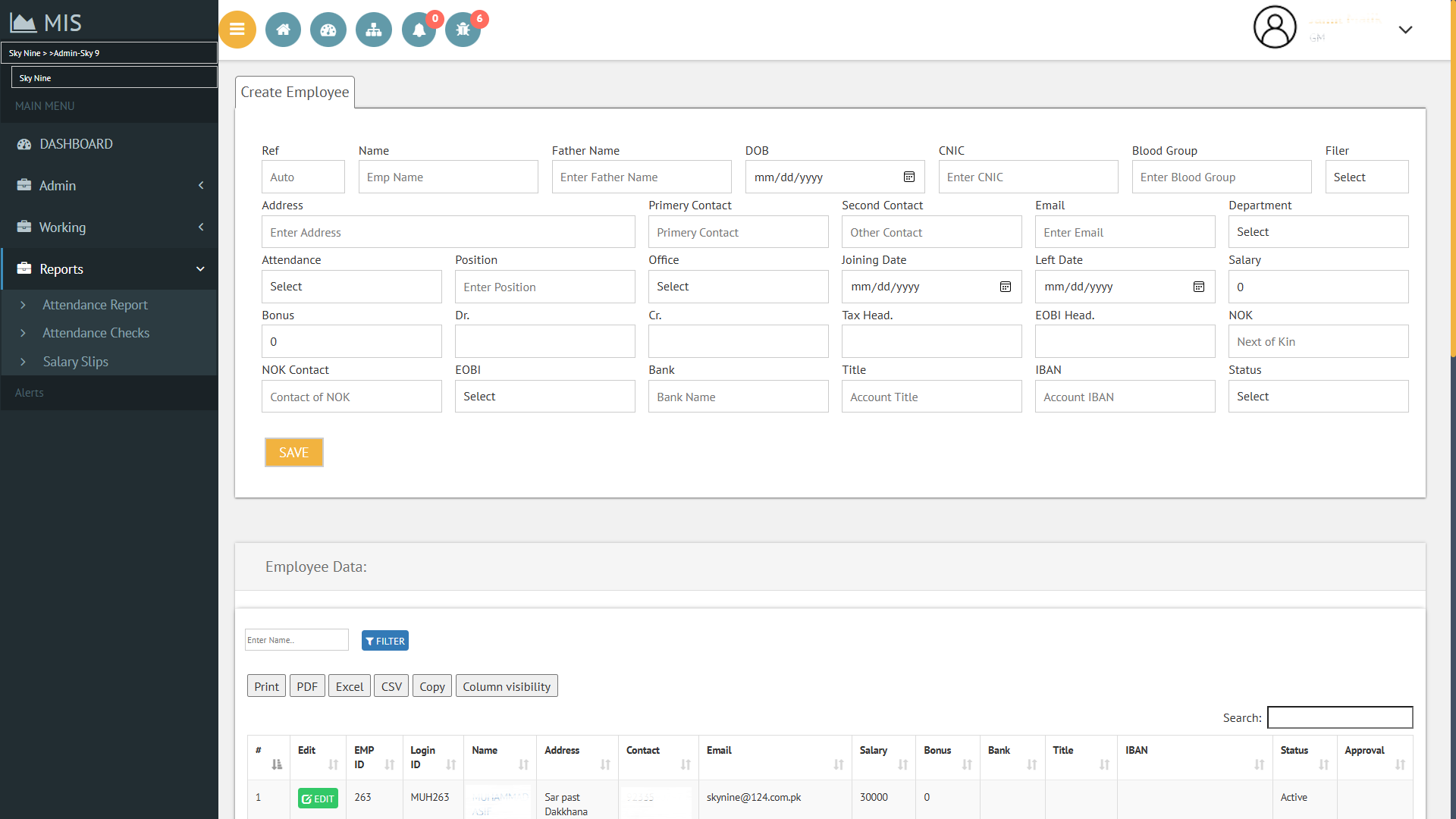Open the organization chart icon

tap(374, 30)
